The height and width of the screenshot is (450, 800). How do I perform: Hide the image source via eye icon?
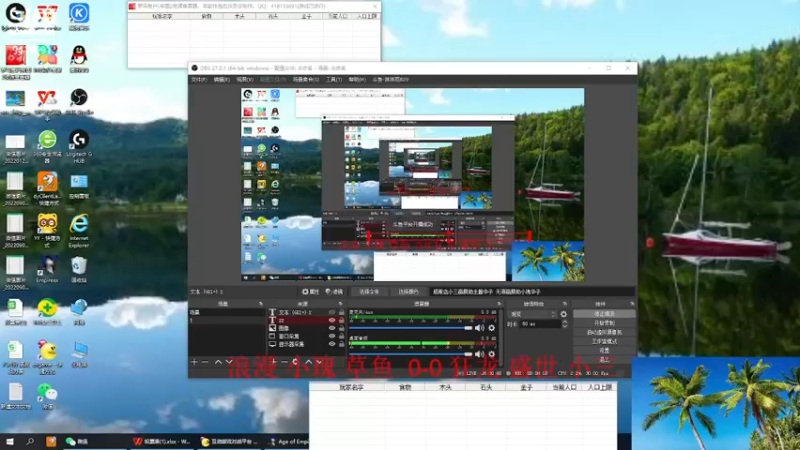click(x=332, y=328)
